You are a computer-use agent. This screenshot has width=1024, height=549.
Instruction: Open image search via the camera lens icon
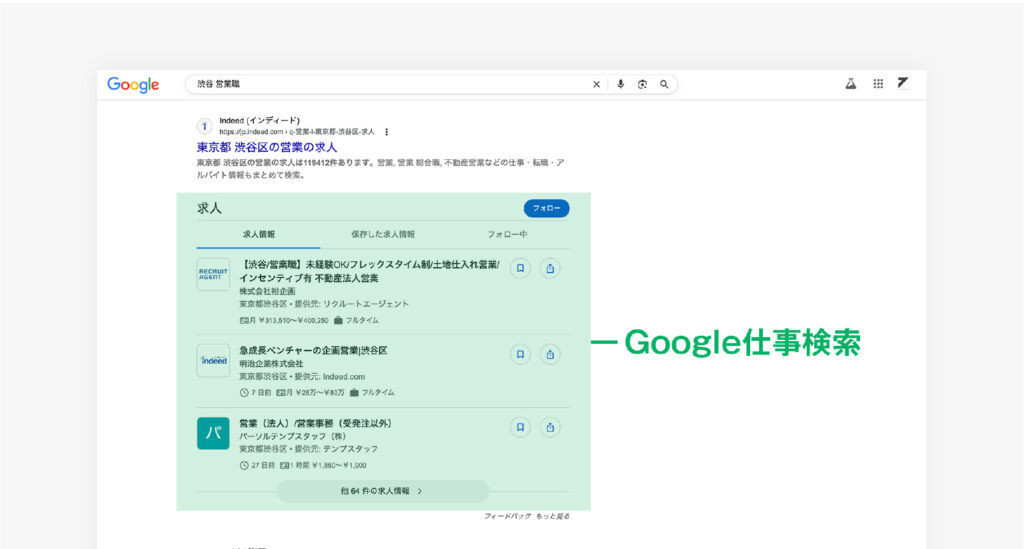click(642, 85)
